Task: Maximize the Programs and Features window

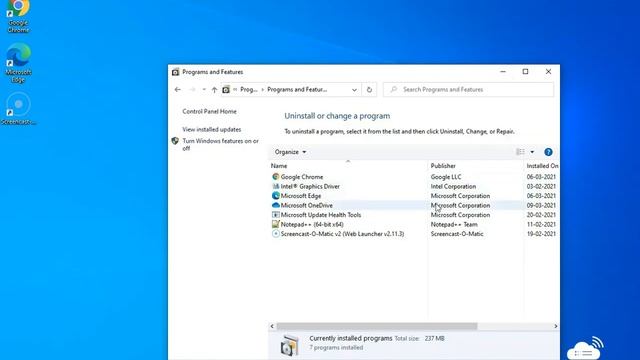Action: 525,71
